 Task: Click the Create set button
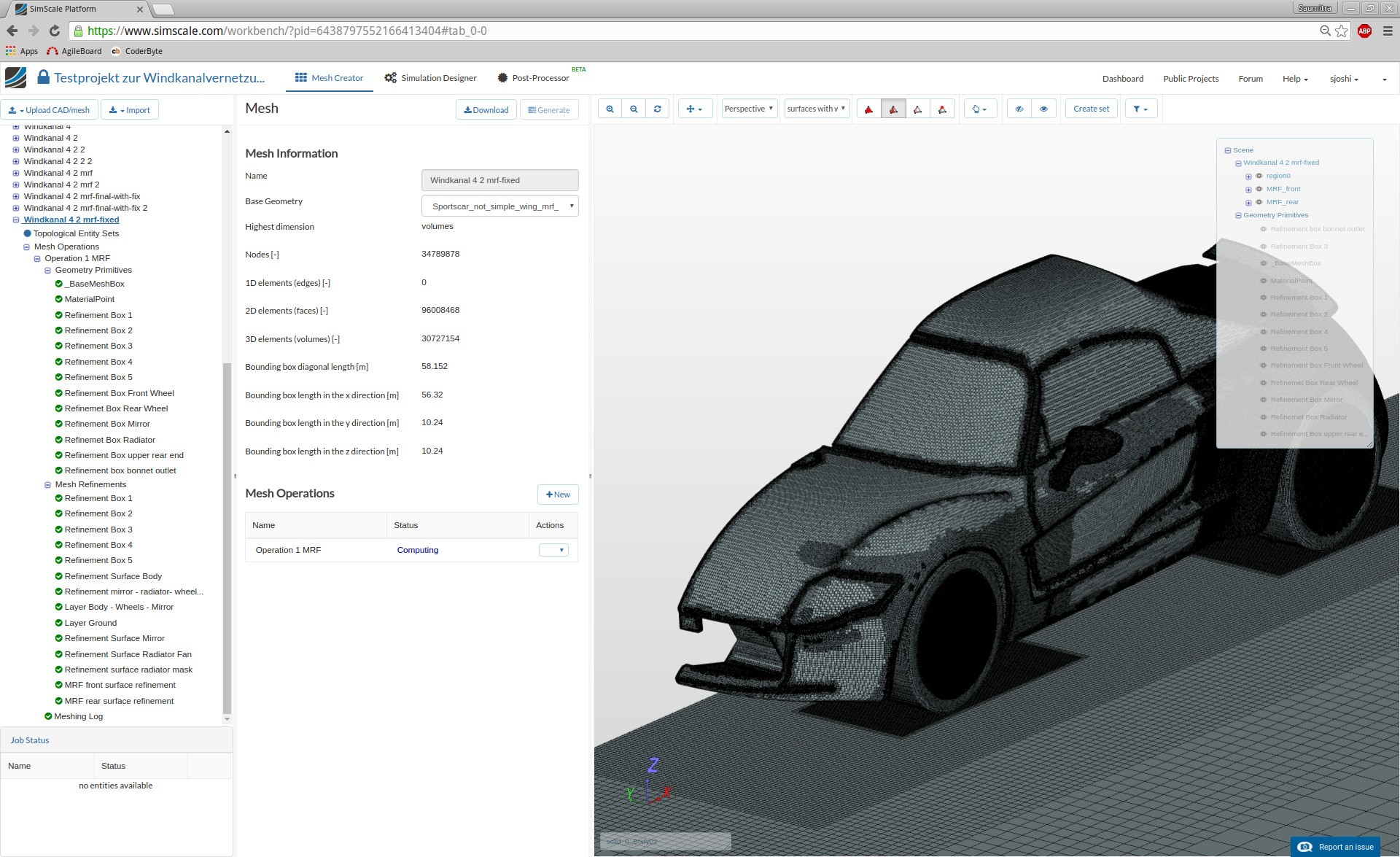point(1091,109)
